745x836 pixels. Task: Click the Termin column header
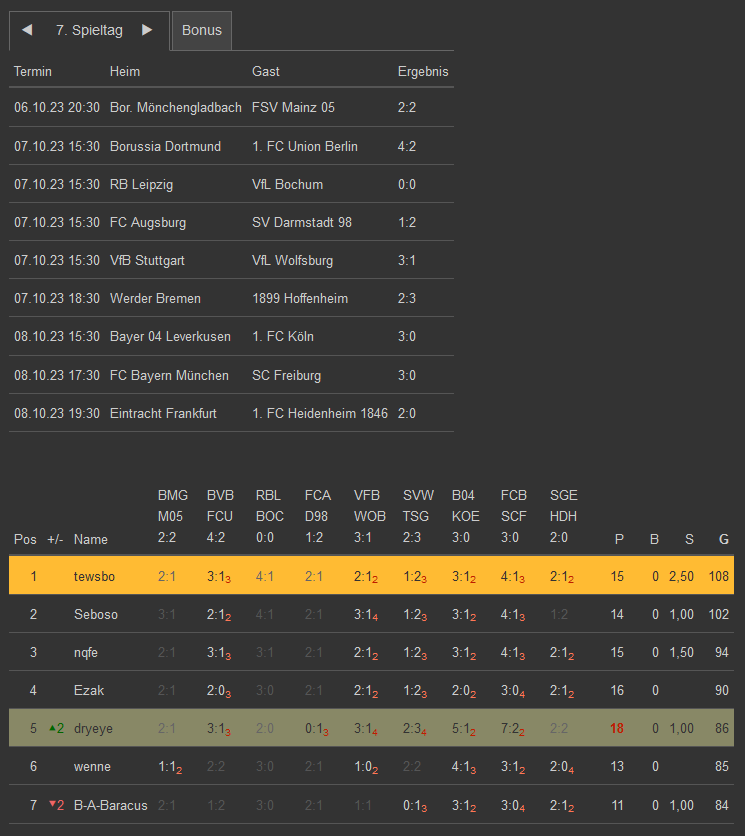(x=33, y=71)
